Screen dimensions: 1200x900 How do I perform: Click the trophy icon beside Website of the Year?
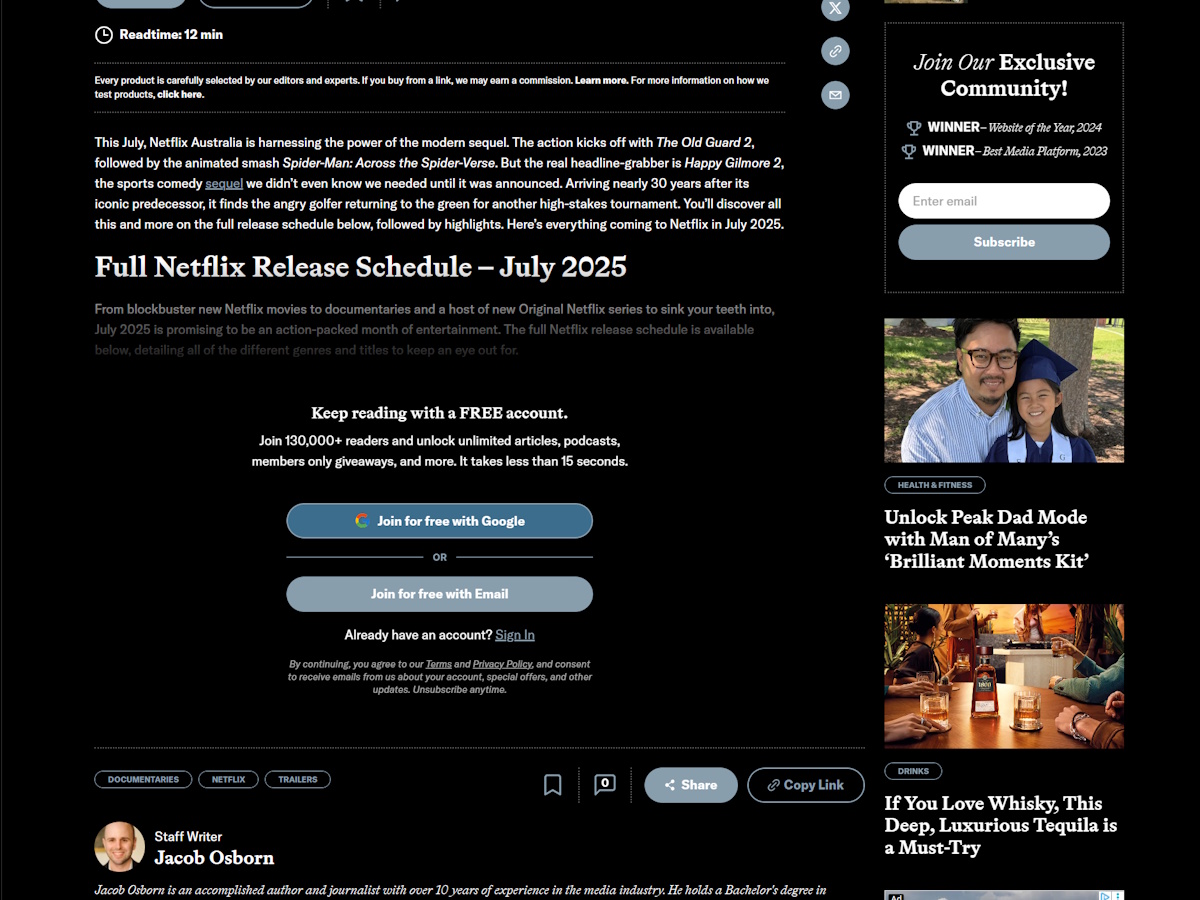coord(913,128)
